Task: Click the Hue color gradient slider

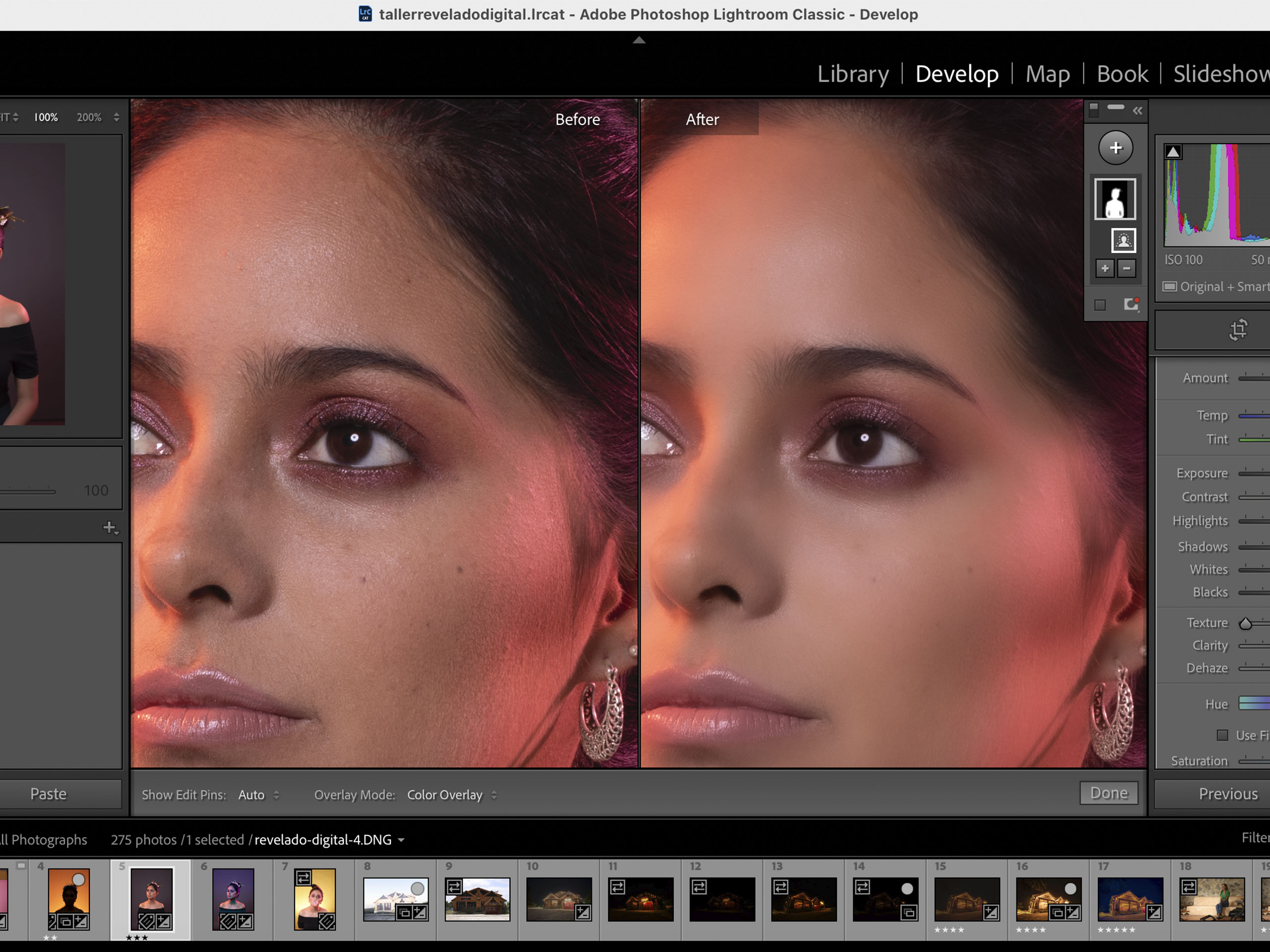Action: (x=1254, y=703)
